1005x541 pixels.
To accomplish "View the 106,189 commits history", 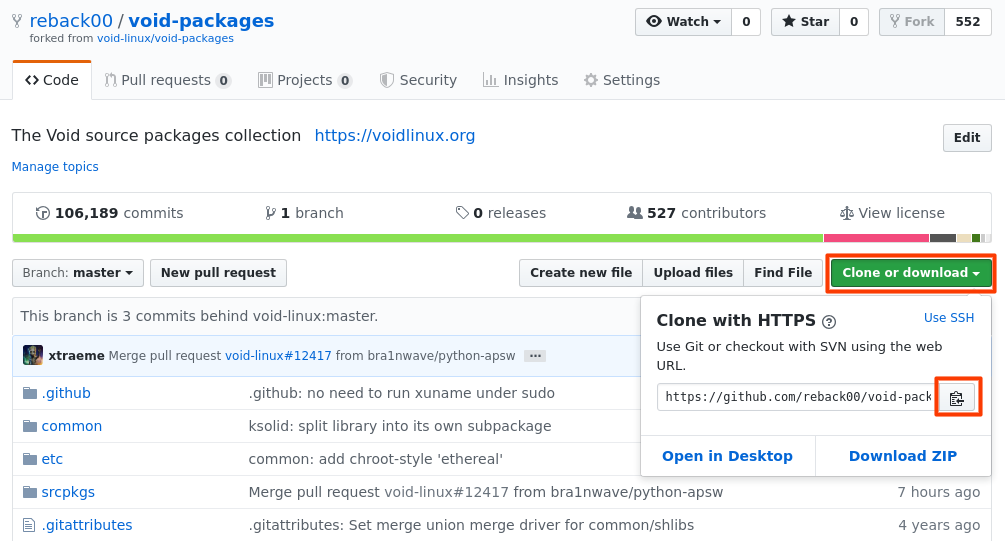I will pyautogui.click(x=109, y=213).
